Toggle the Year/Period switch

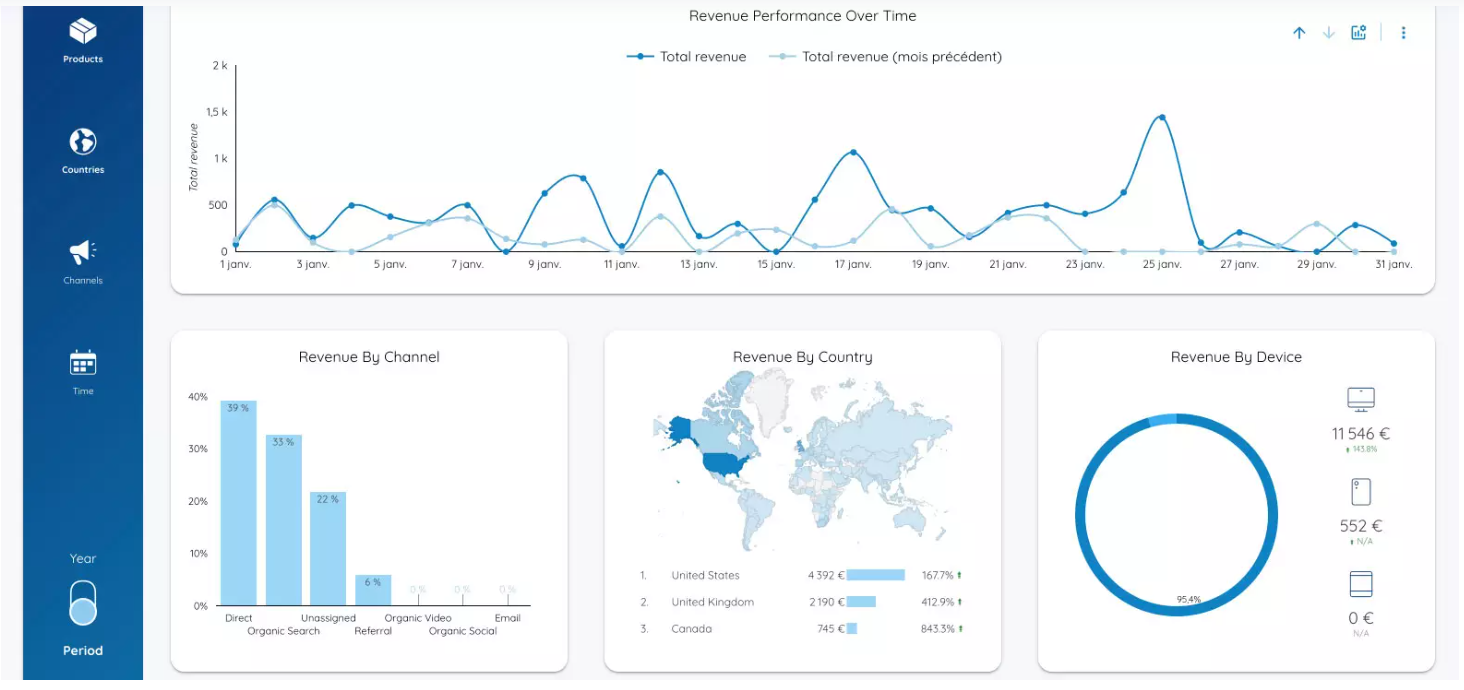(83, 603)
